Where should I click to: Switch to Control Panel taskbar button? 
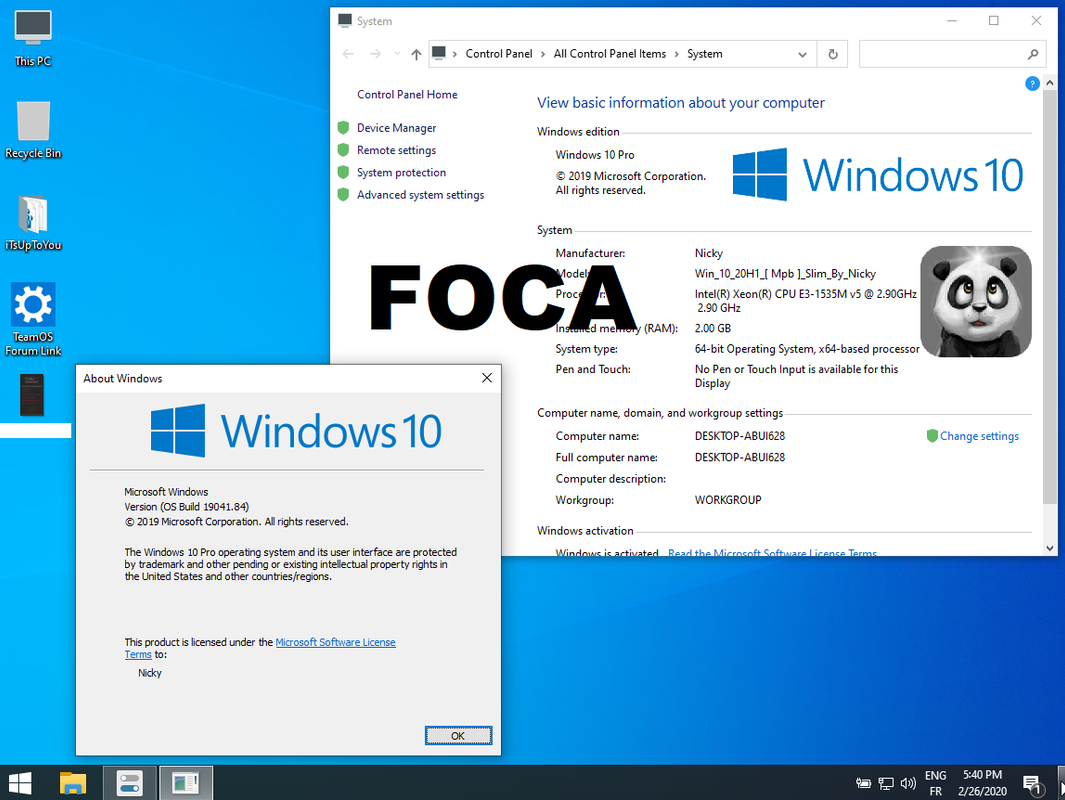(130, 783)
